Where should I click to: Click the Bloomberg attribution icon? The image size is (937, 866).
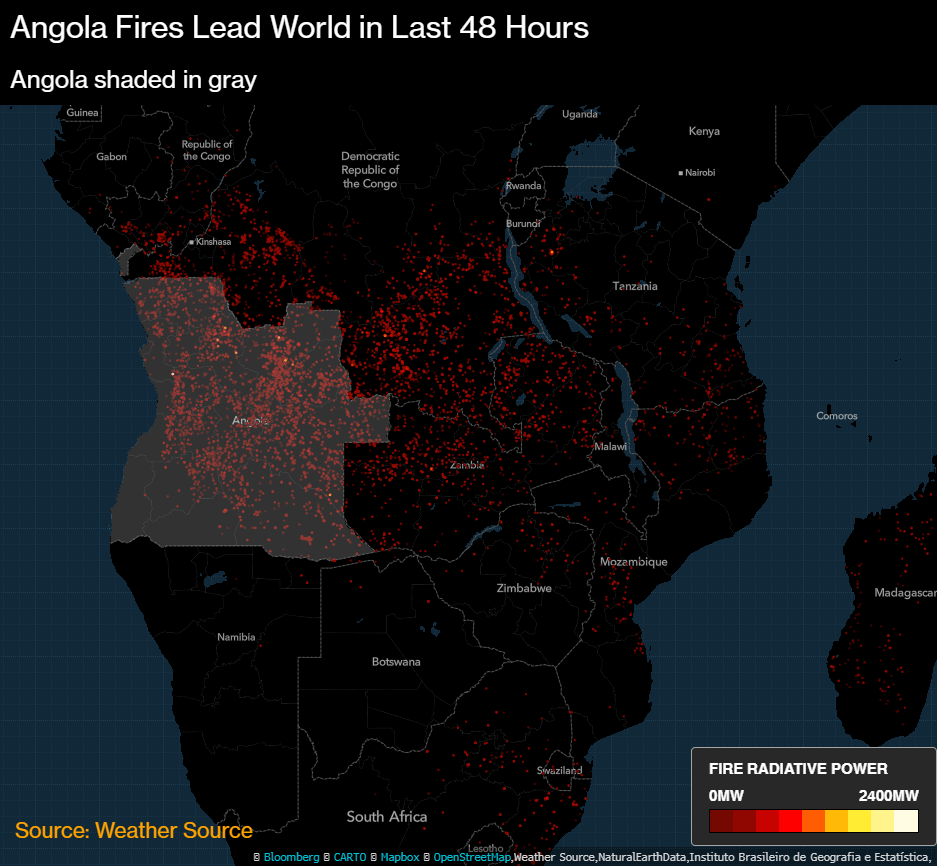(257, 857)
